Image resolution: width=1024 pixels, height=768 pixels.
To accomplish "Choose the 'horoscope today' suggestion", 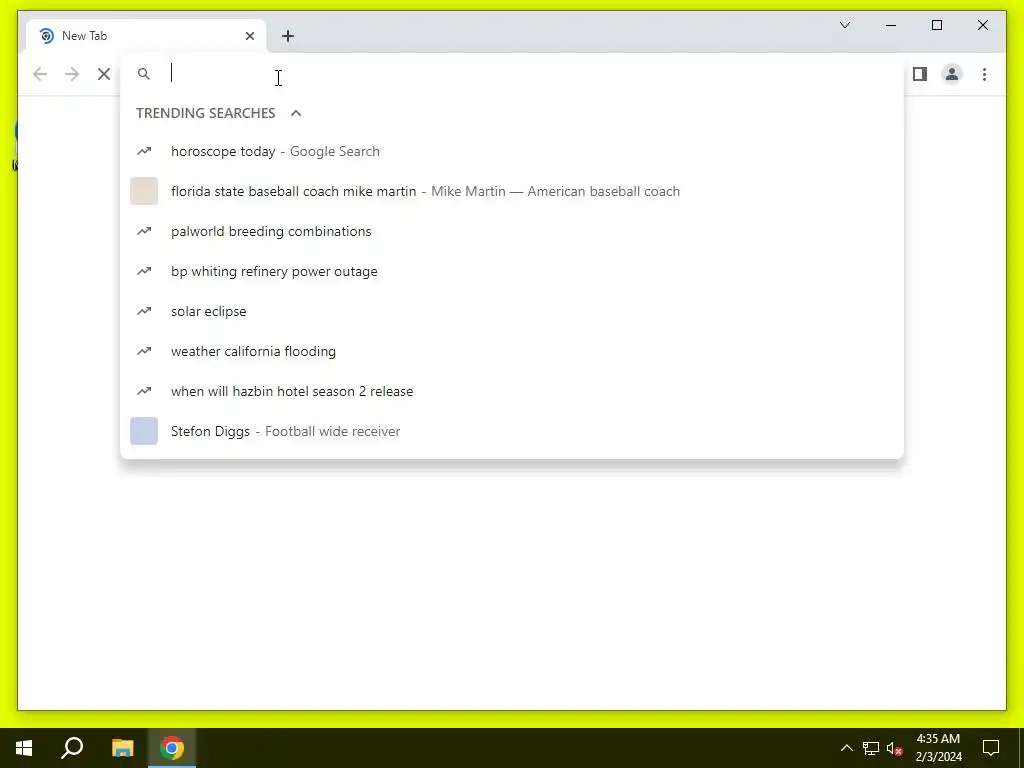I will (x=512, y=152).
